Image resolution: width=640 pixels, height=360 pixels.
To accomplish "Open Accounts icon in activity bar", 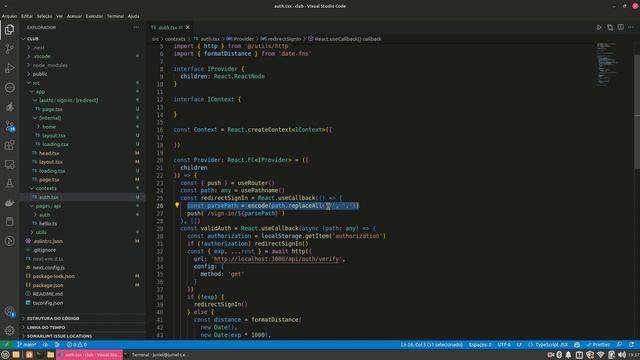I will point(9,312).
